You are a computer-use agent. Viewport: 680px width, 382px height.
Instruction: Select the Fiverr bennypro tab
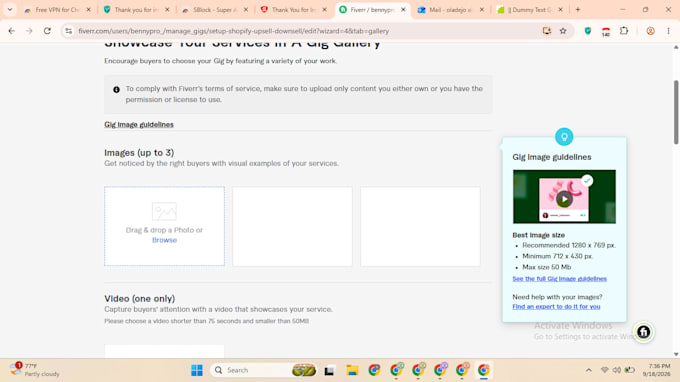pyautogui.click(x=372, y=10)
